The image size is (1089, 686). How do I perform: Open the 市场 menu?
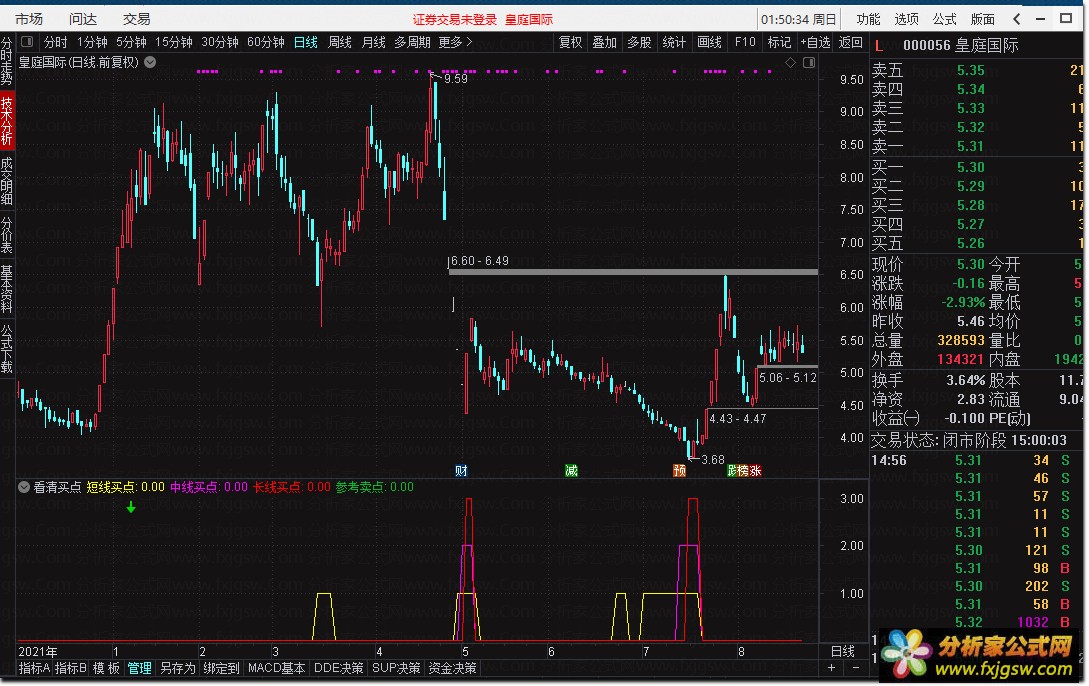pos(28,19)
